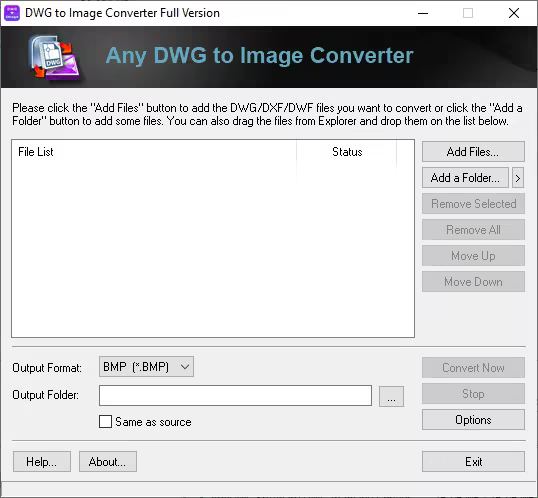Click the Remove Selected button

(x=473, y=204)
